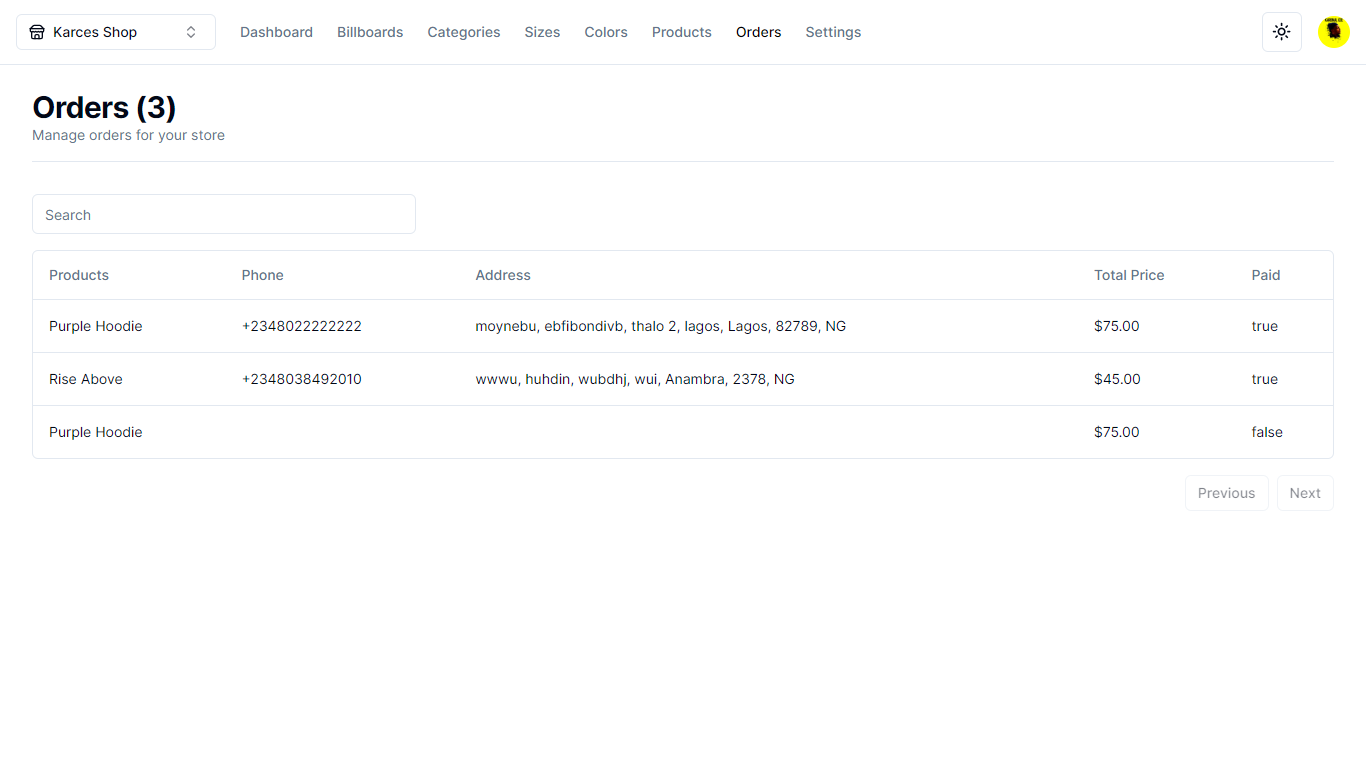1366x768 pixels.
Task: Click phone number +2348038492010
Action: (302, 379)
